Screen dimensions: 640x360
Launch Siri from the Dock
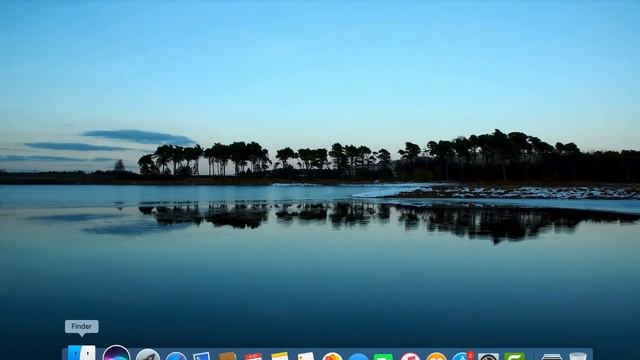116,353
